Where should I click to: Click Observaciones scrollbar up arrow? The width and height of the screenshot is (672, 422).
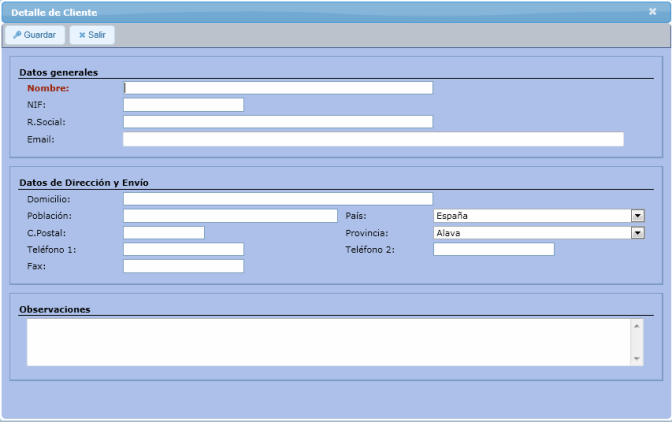click(637, 325)
